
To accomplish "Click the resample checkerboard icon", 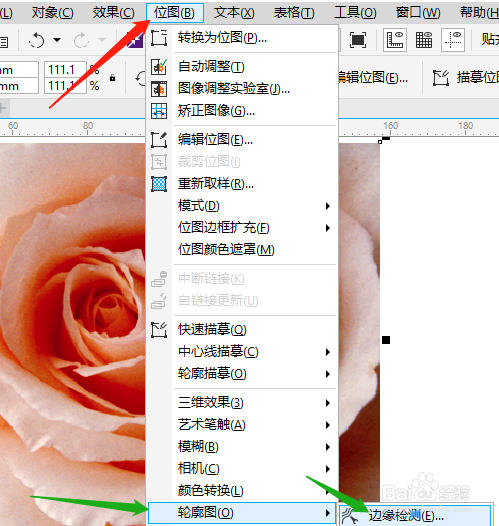I will [159, 184].
